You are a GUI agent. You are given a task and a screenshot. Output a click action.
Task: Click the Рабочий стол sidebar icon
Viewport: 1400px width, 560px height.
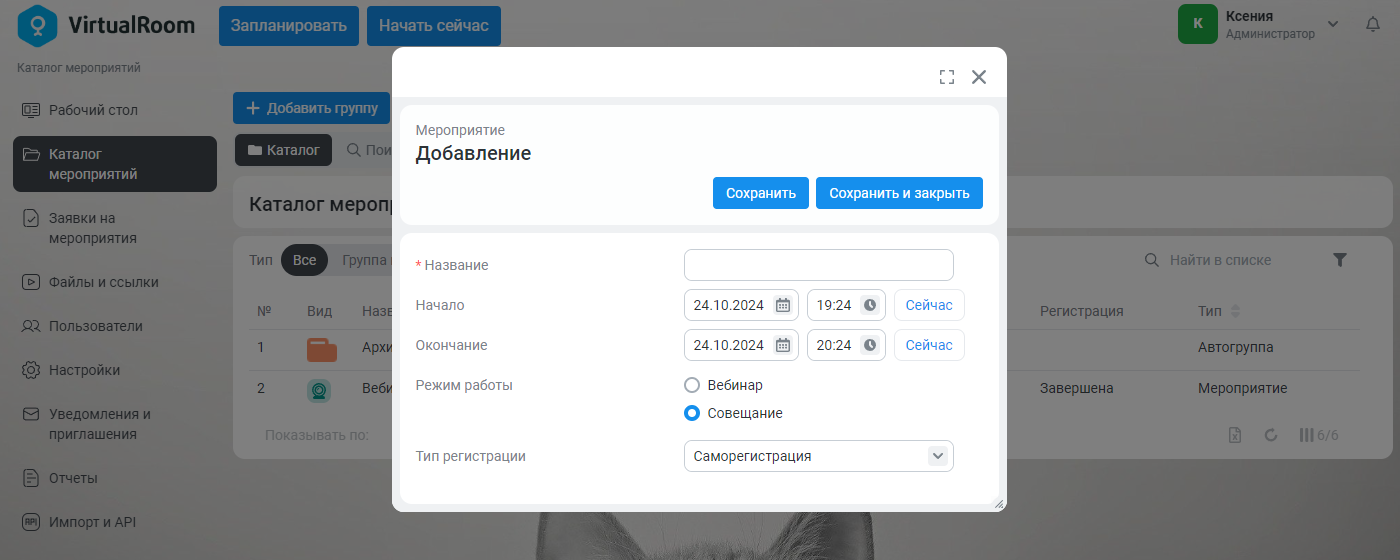coord(31,110)
